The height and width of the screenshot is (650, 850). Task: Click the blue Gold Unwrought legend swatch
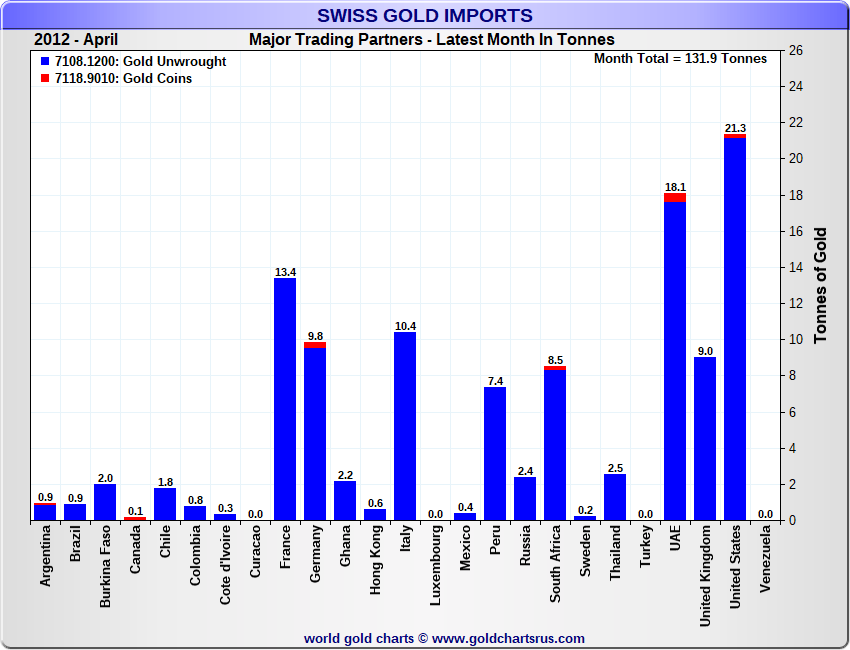click(x=45, y=62)
